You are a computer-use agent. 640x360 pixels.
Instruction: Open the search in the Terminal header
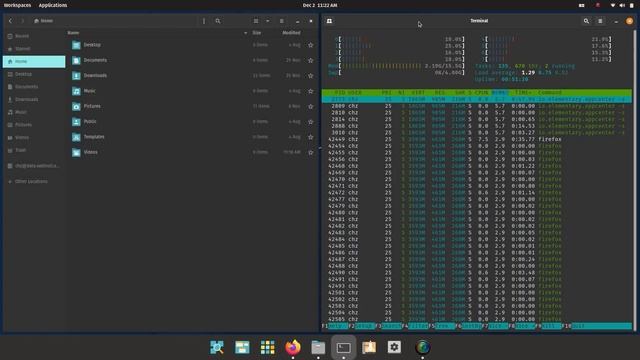[586, 21]
